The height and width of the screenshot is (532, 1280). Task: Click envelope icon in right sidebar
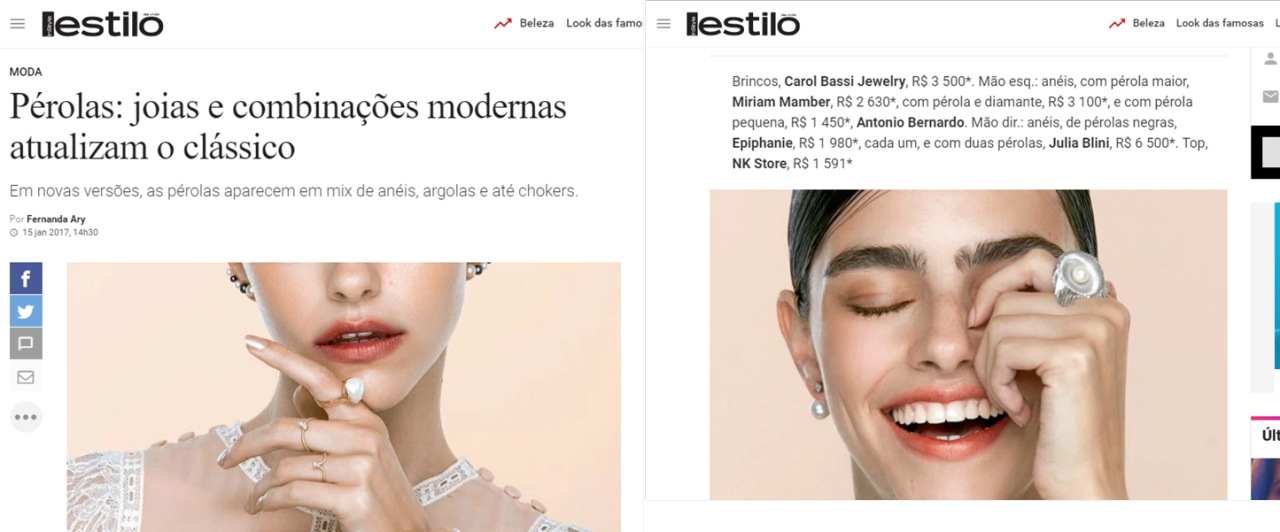1270,97
